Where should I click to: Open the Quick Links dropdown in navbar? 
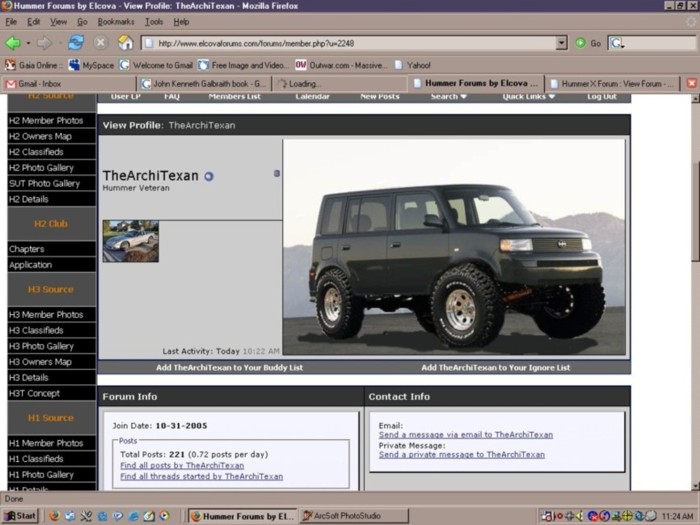point(529,97)
